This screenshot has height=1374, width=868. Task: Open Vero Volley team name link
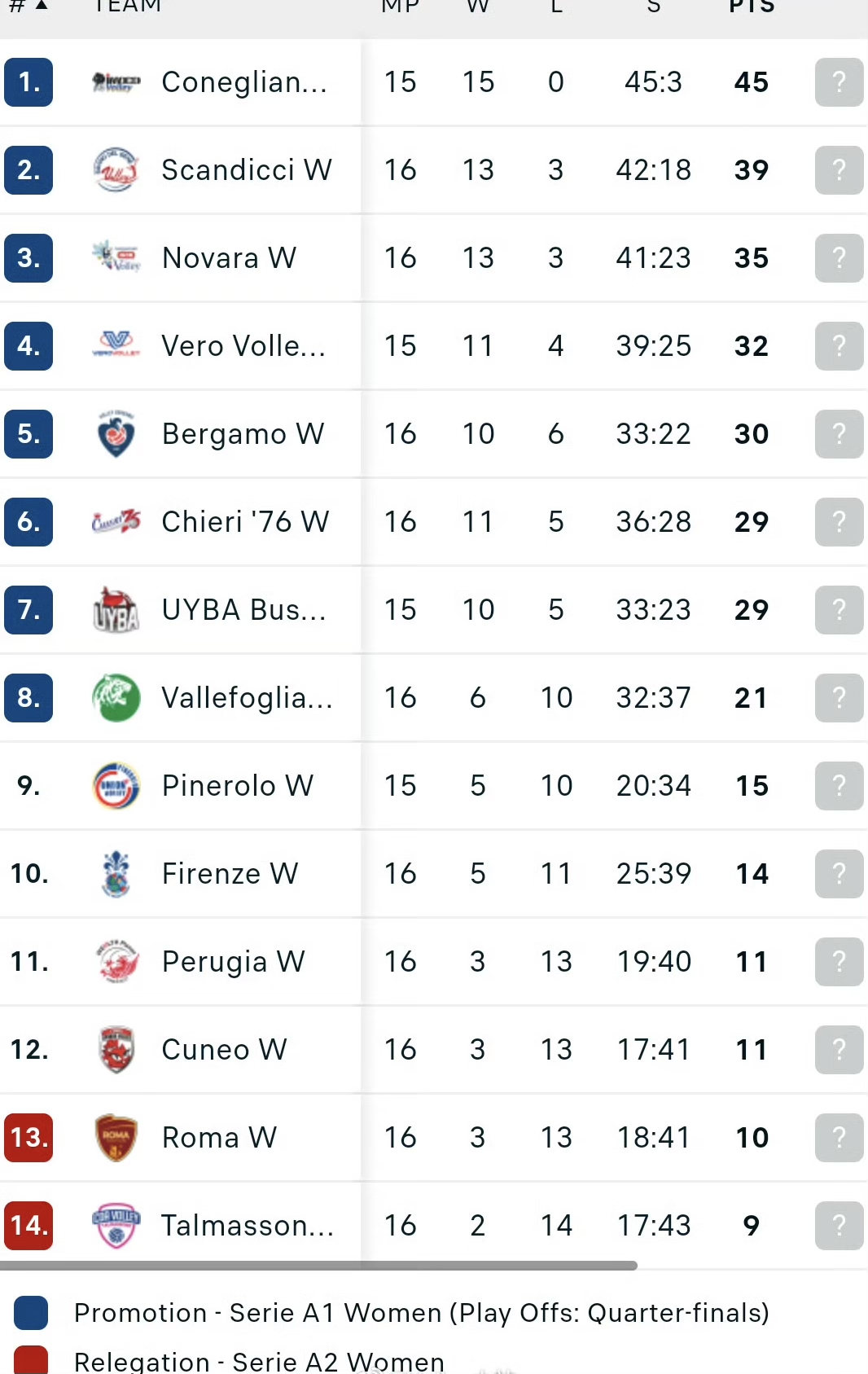[x=243, y=345]
